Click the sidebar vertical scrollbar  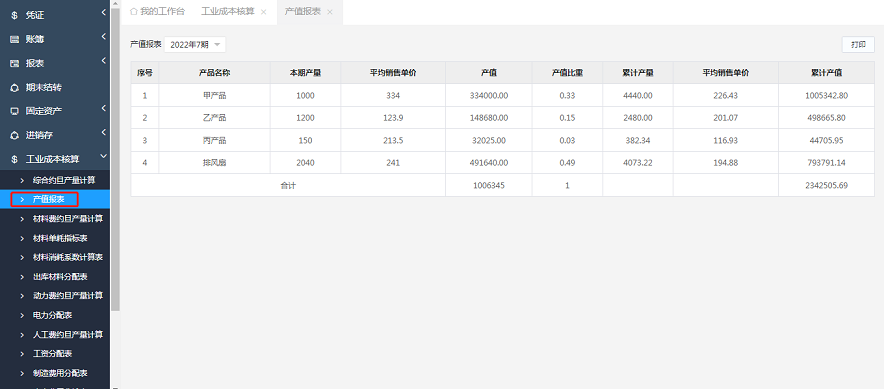pyautogui.click(x=116, y=159)
